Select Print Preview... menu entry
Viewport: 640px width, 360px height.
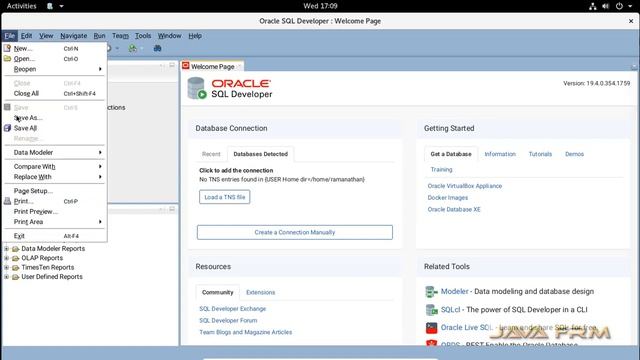click(54, 211)
